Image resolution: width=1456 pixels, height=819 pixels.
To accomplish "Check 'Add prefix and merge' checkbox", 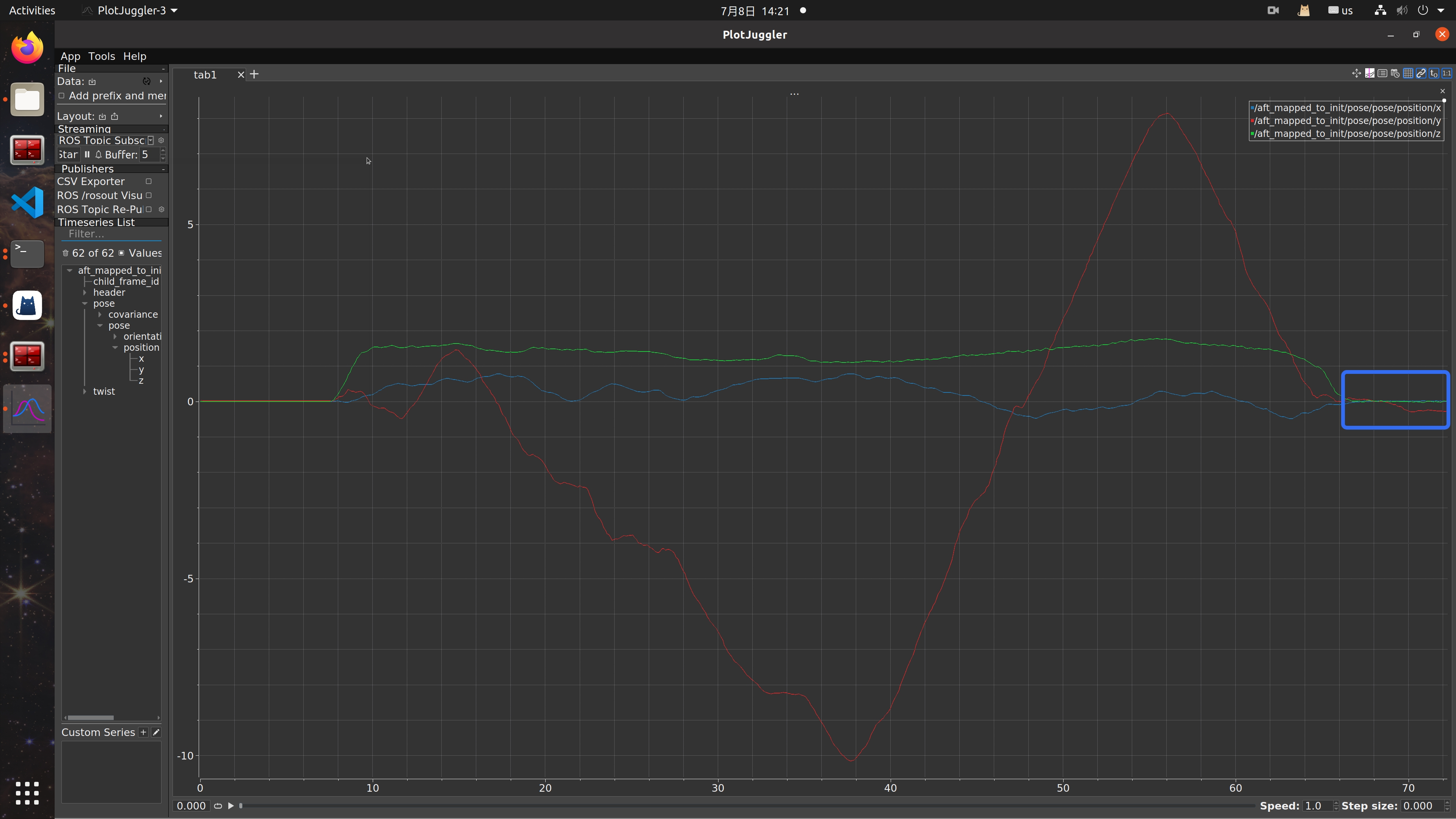I will (61, 96).
